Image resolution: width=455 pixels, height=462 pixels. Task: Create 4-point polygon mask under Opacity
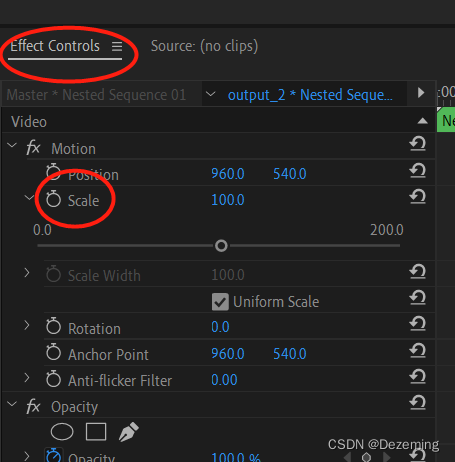click(96, 432)
